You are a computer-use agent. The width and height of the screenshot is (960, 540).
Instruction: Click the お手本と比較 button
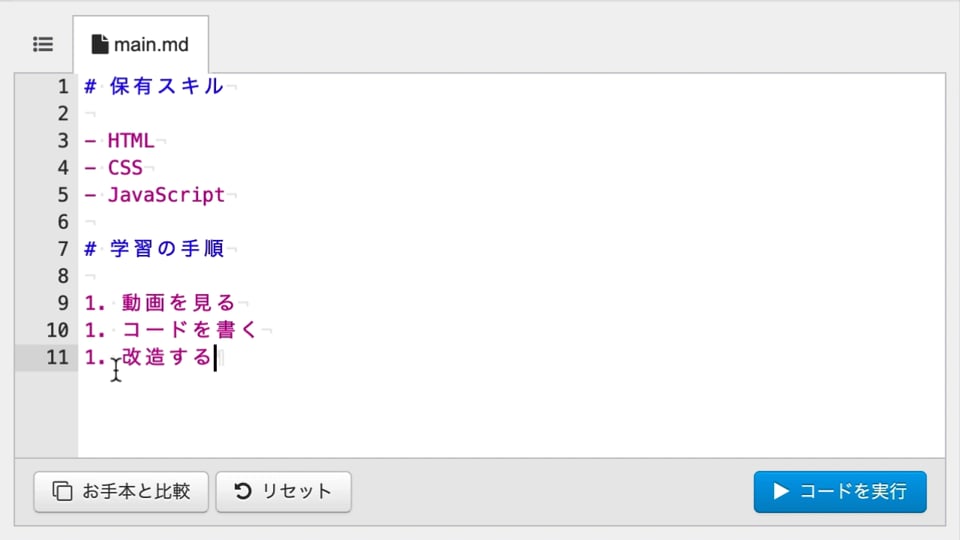(x=121, y=492)
